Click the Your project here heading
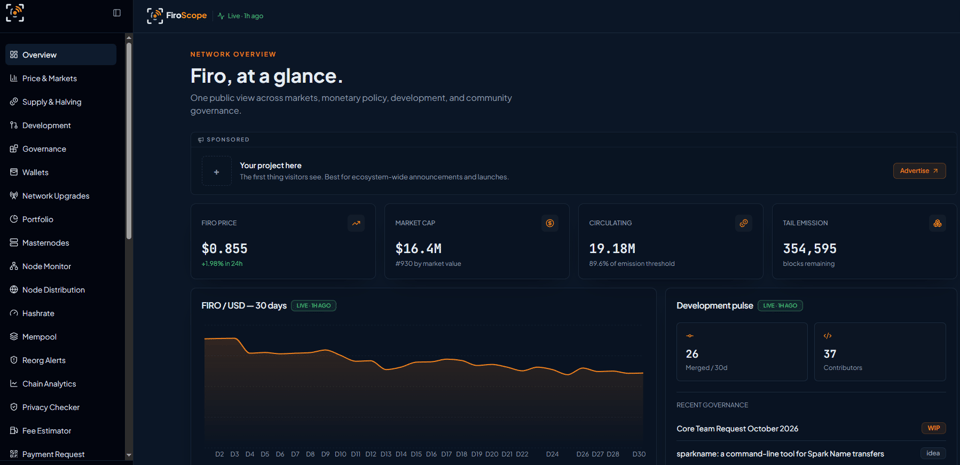 click(x=271, y=165)
